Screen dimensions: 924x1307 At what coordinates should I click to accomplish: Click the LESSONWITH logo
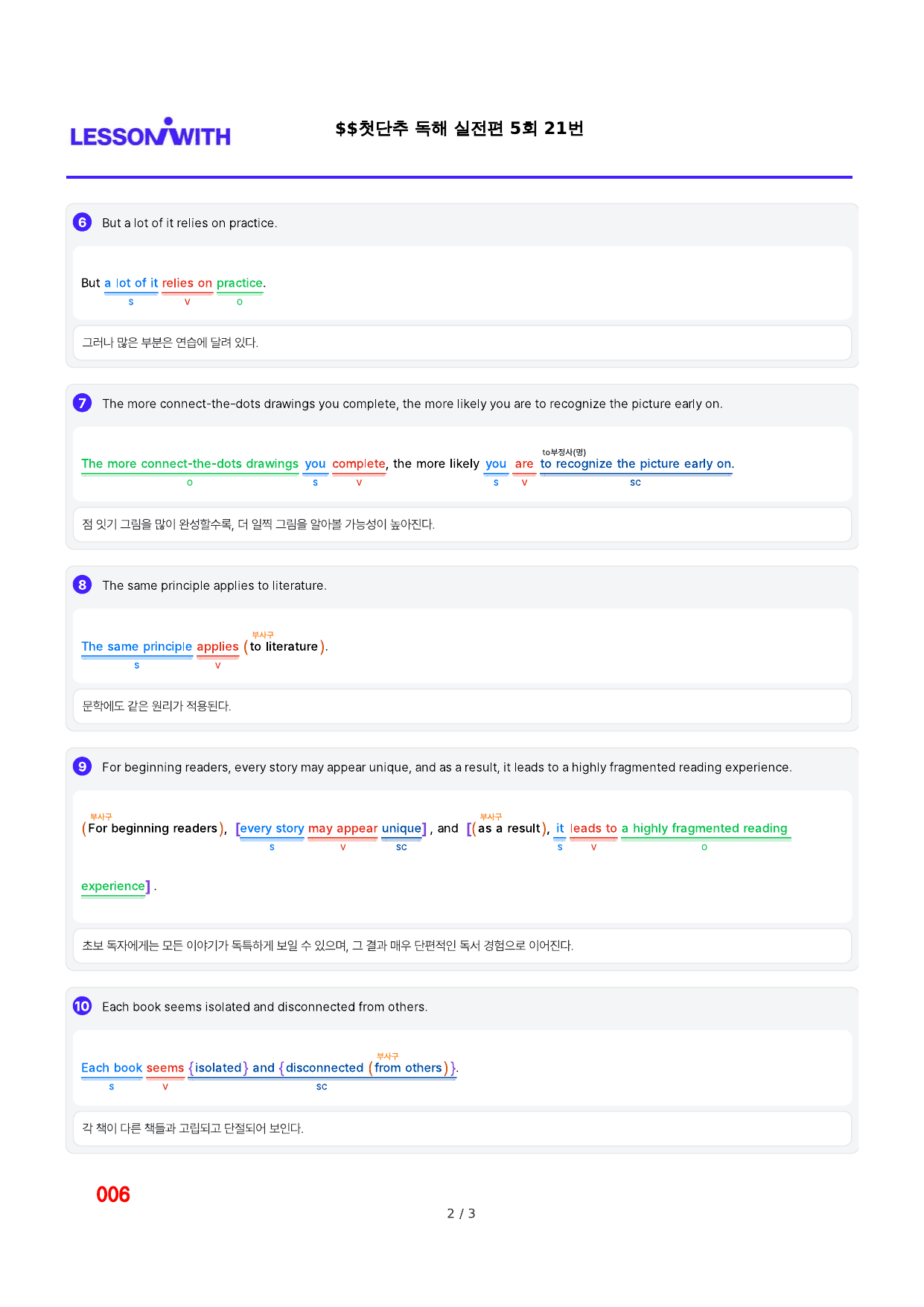click(150, 133)
